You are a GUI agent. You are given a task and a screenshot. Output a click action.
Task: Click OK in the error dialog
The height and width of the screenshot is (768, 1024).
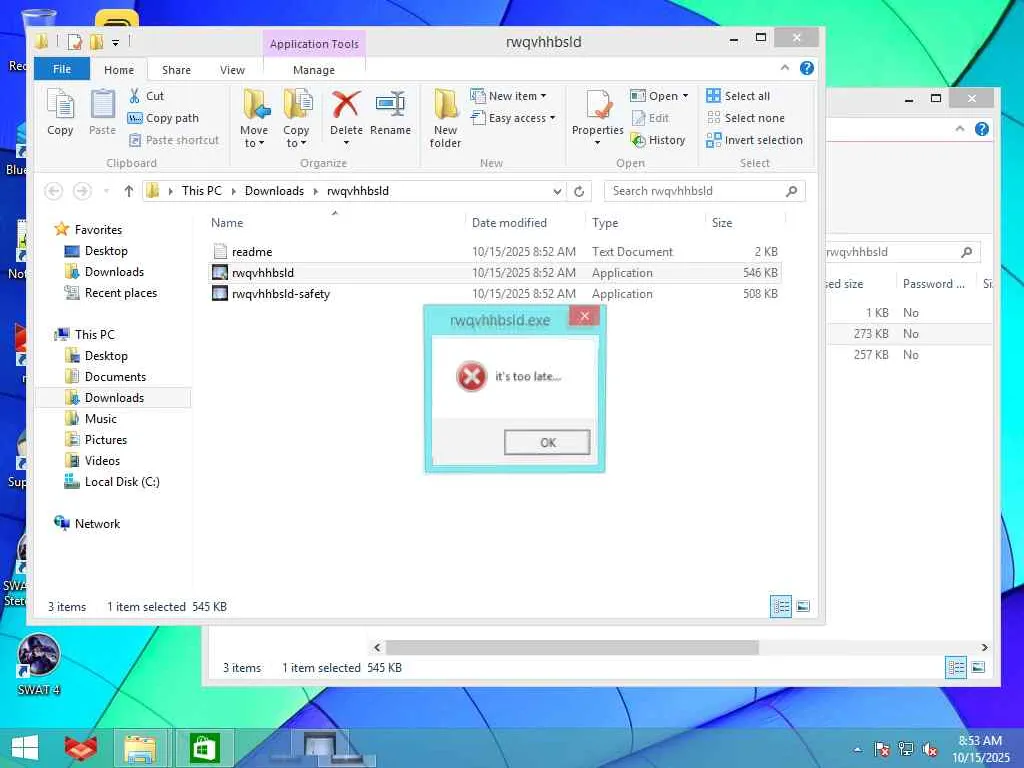(547, 443)
